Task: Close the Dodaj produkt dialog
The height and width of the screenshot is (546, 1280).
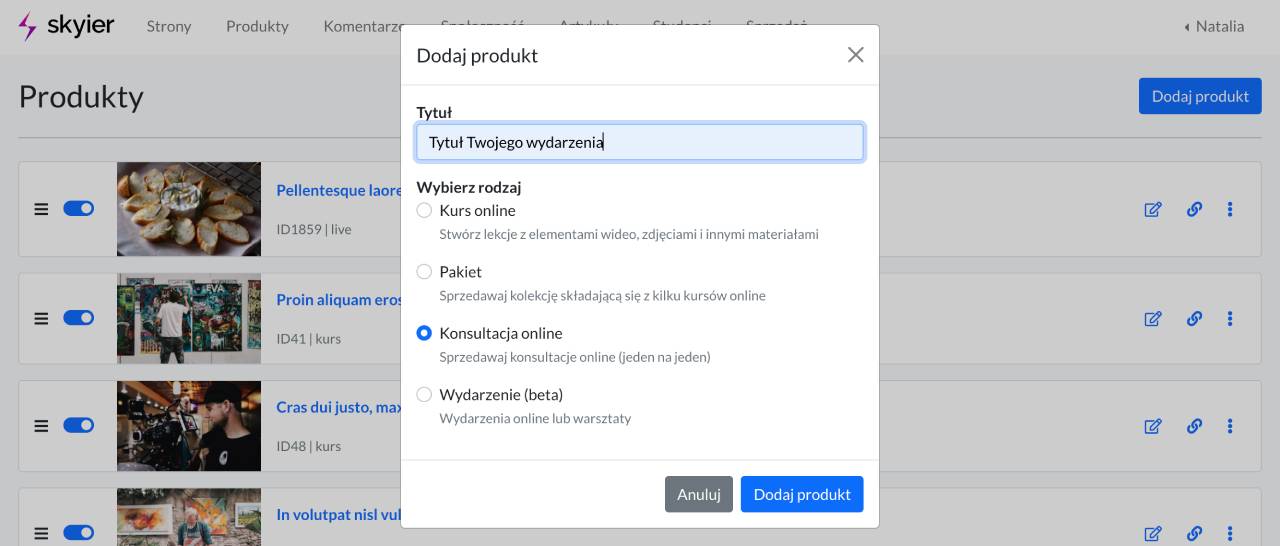Action: click(855, 55)
